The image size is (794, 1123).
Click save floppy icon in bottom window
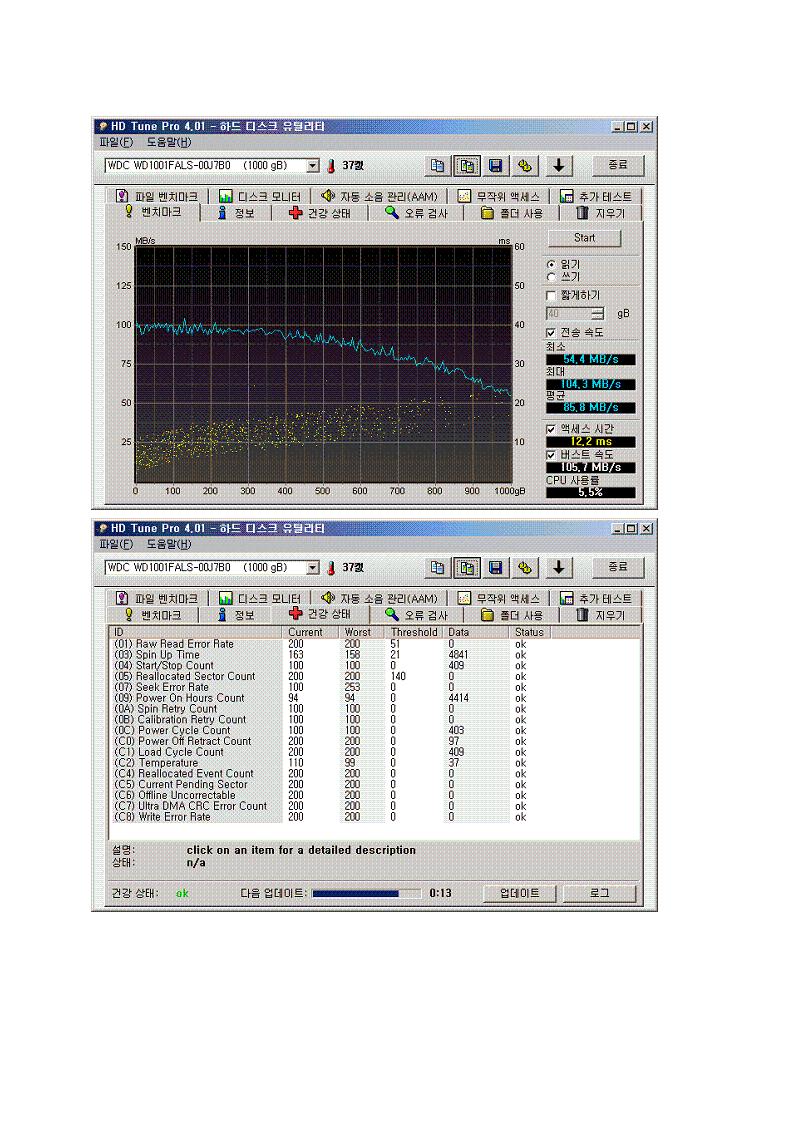(495, 568)
